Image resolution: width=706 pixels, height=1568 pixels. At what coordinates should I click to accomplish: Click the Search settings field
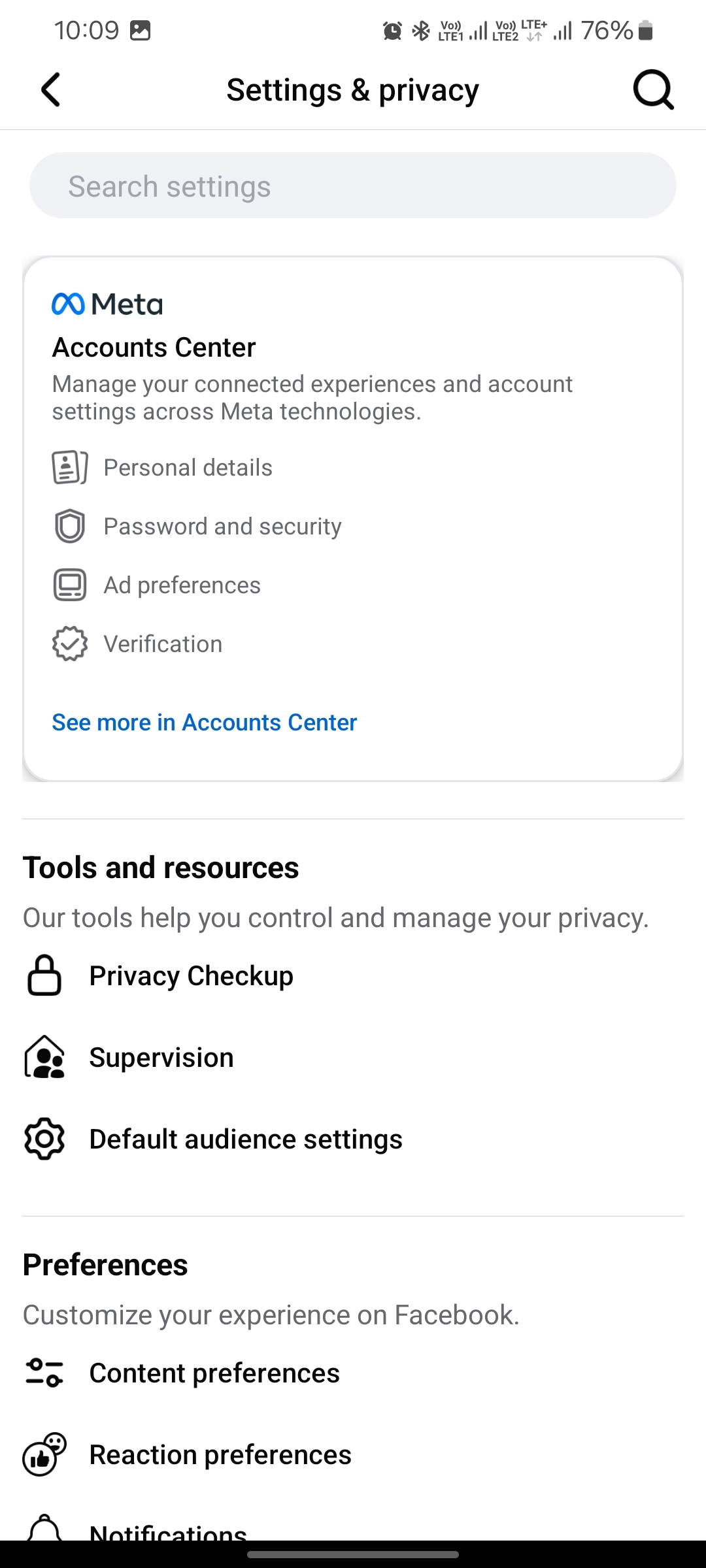pyautogui.click(x=353, y=186)
